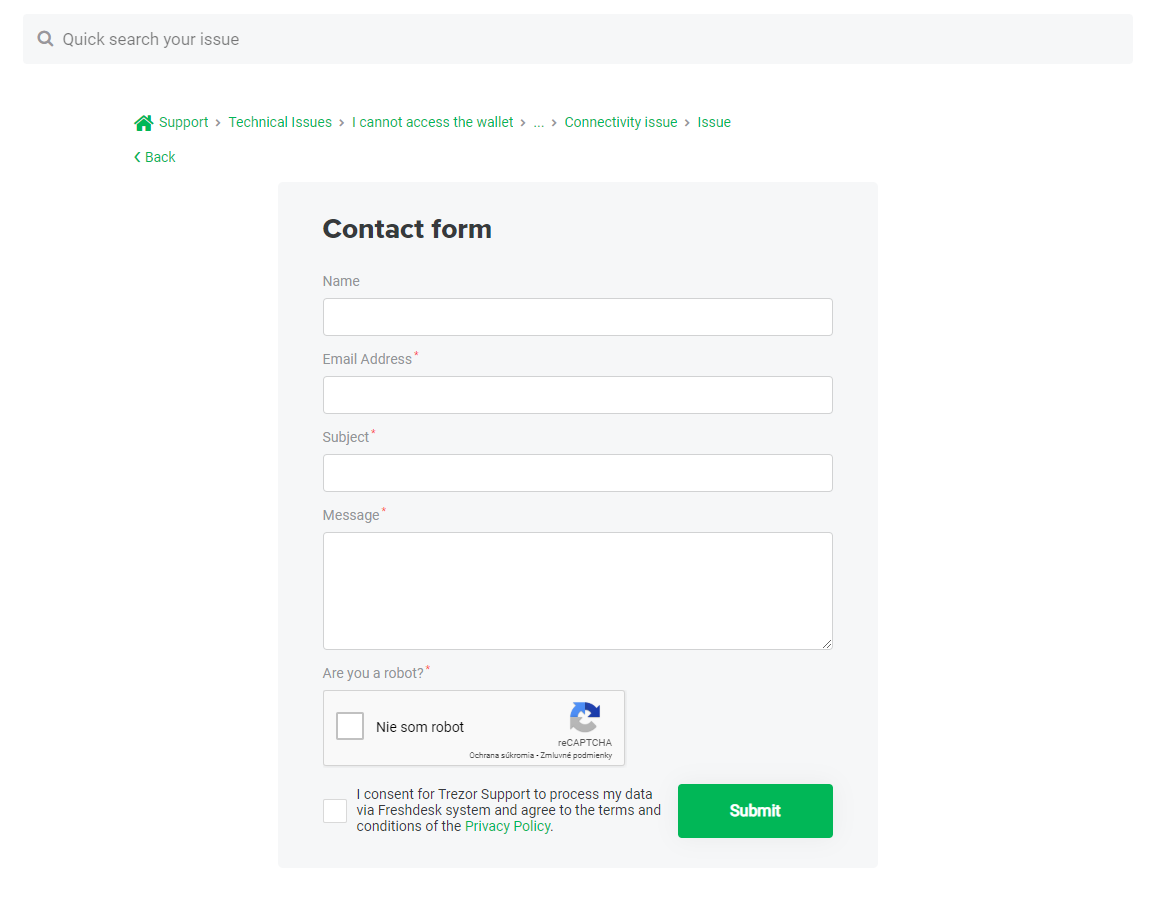Image resolution: width=1154 pixels, height=904 pixels.
Task: Check the Trezor Support consent checkbox
Action: pyautogui.click(x=335, y=811)
